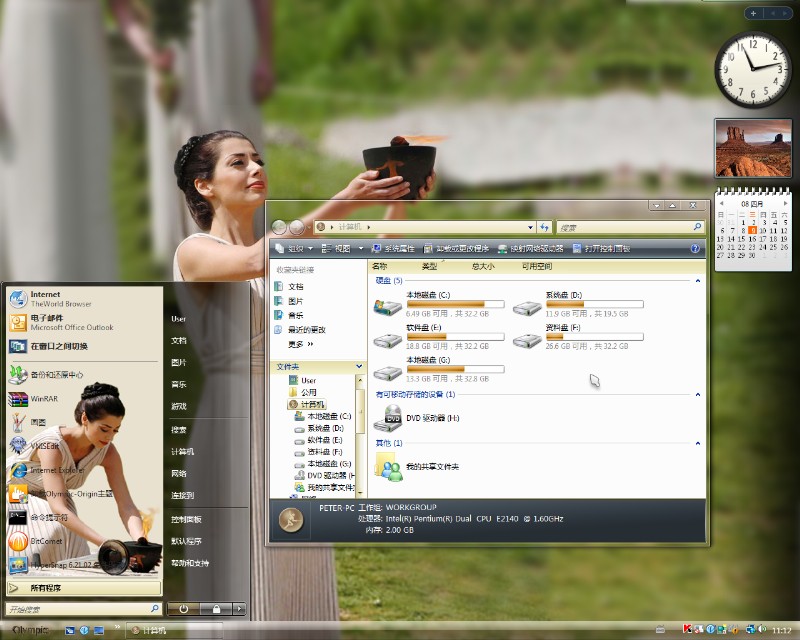Click 系统属性 in the Explorer toolbar
This screenshot has height=640, width=800.
[392, 249]
